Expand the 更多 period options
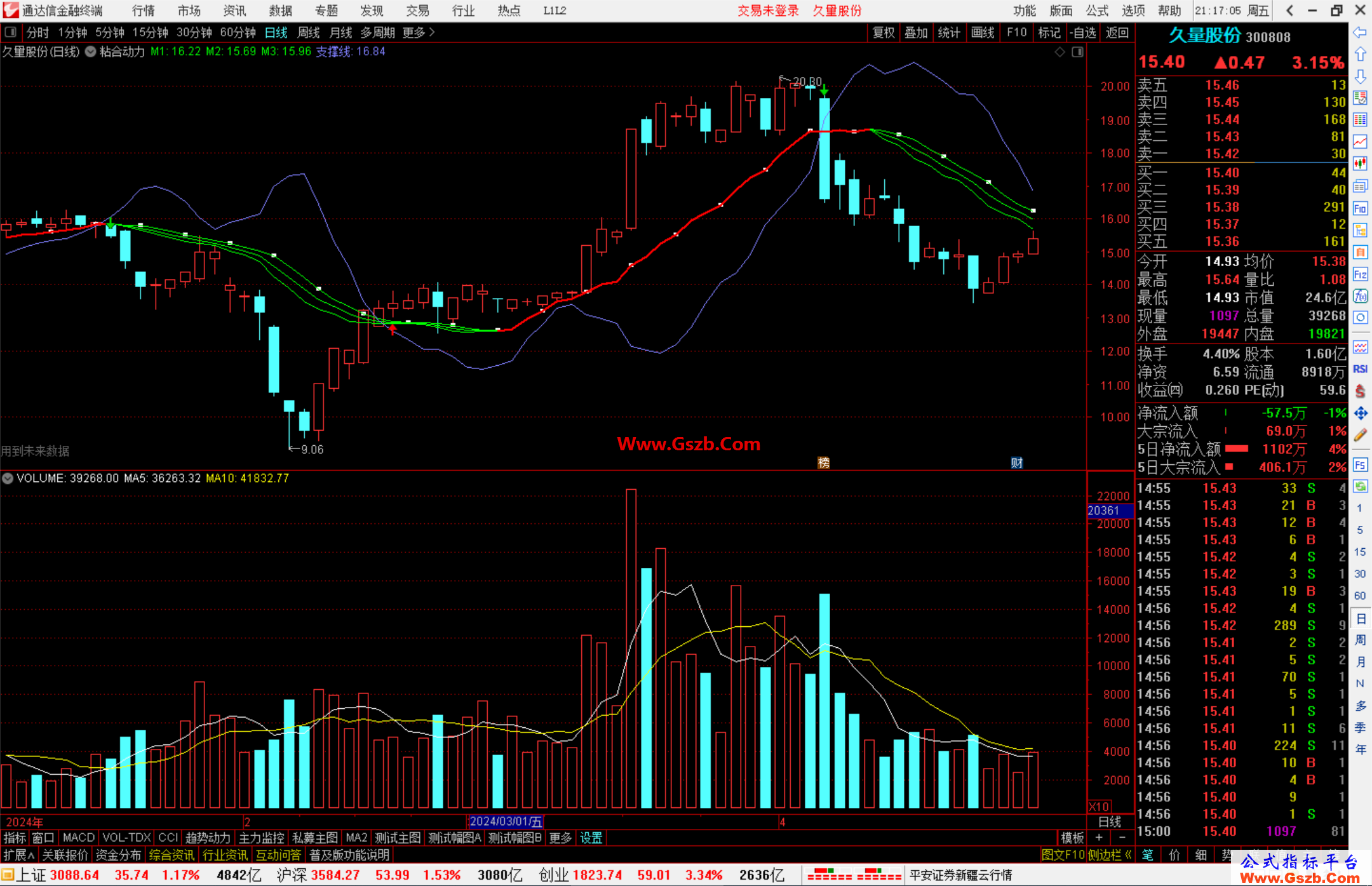 [419, 32]
